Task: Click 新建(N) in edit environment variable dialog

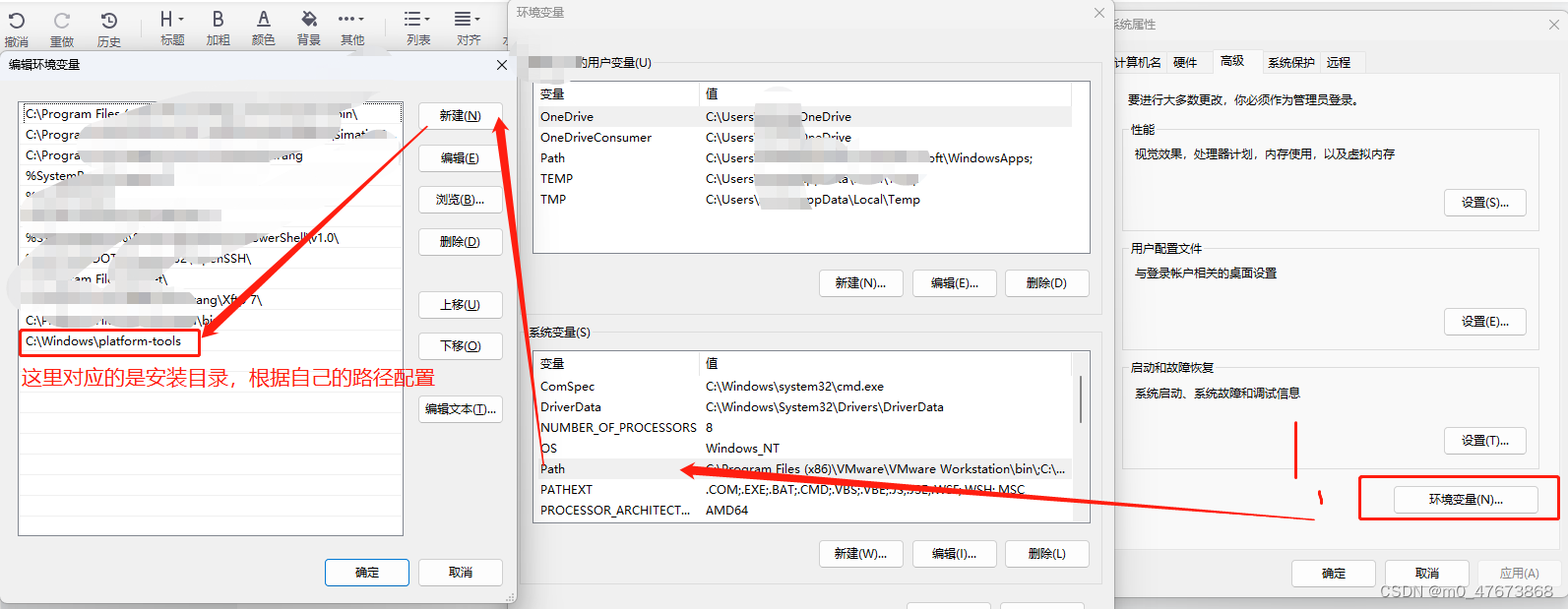Action: tap(460, 116)
